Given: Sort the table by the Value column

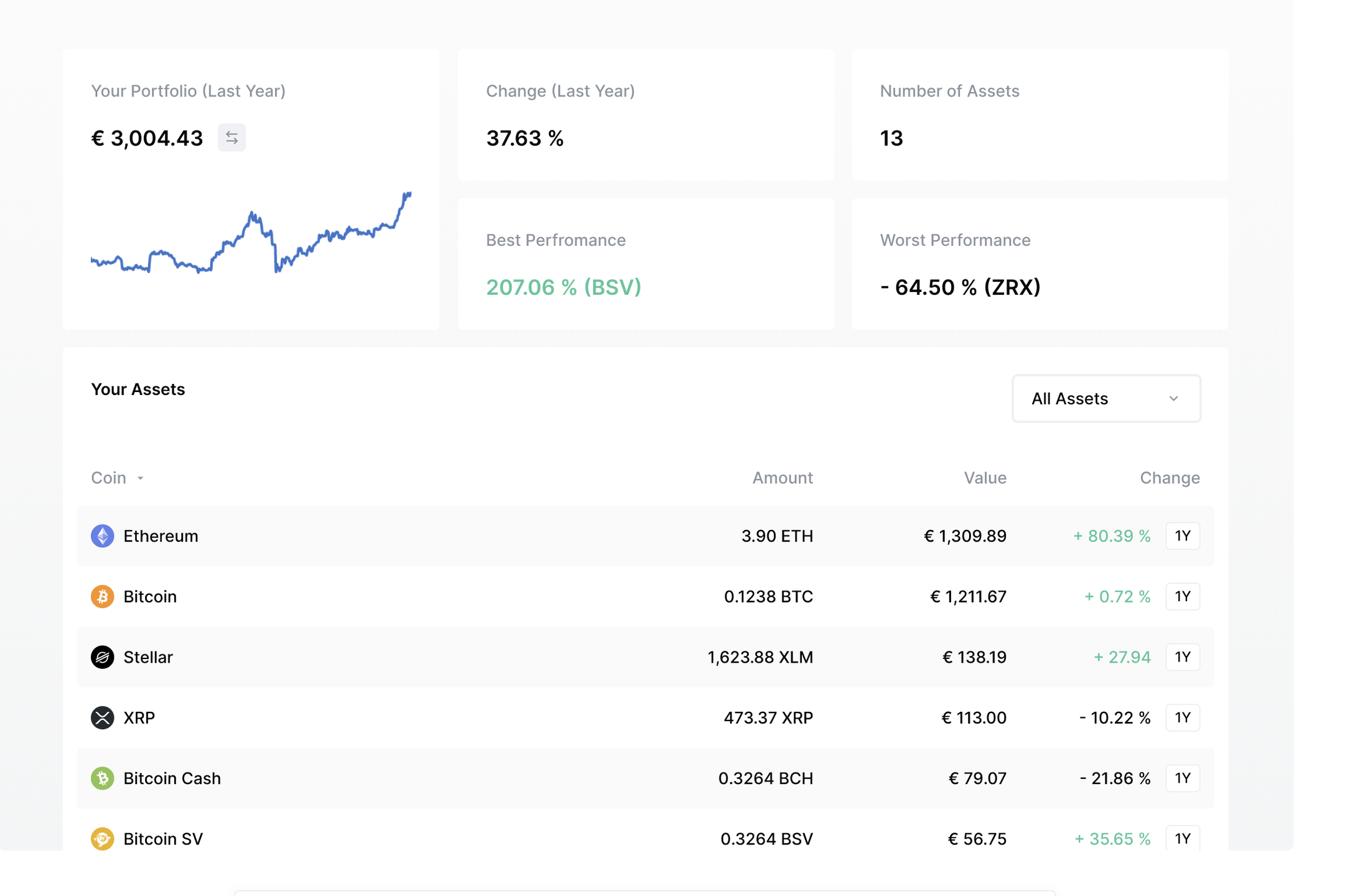Looking at the screenshot, I should pyautogui.click(x=985, y=478).
